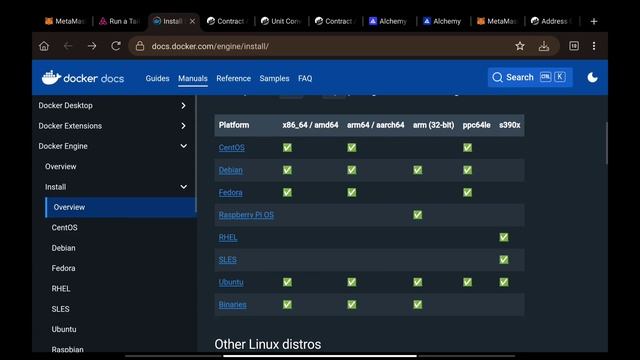Click Raspberry Pi OS arm check mark
The height and width of the screenshot is (360, 640).
point(418,215)
